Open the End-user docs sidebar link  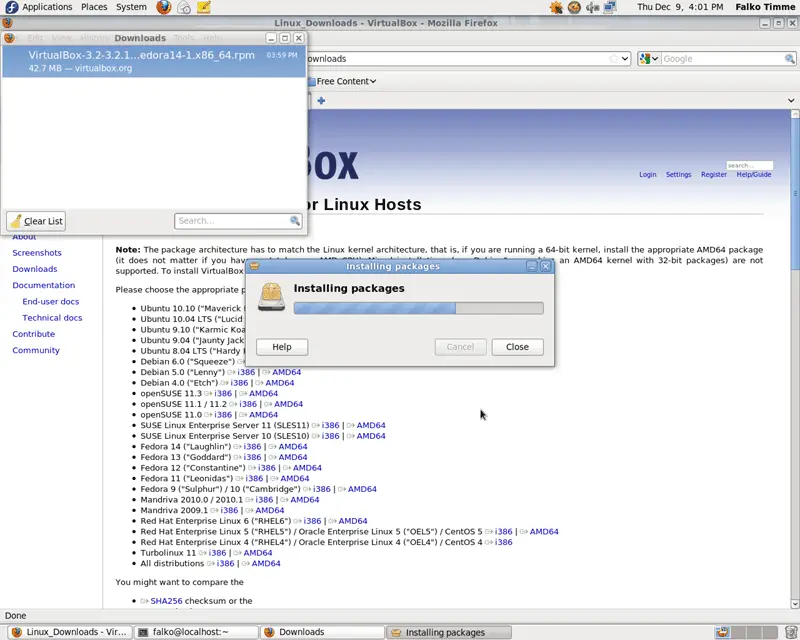(51, 302)
